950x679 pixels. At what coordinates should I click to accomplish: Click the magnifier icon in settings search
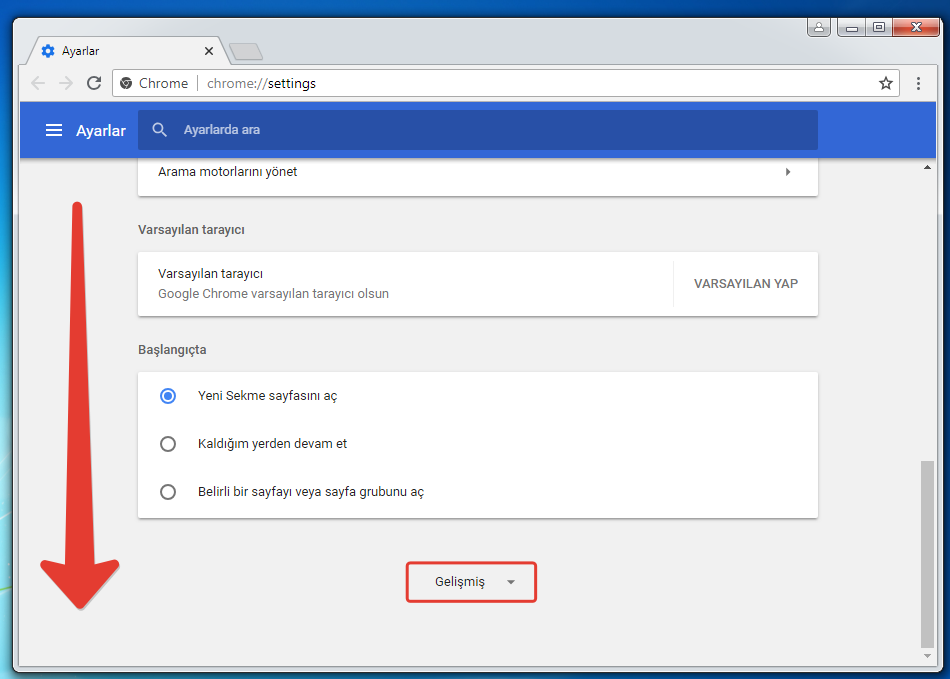click(x=159, y=130)
